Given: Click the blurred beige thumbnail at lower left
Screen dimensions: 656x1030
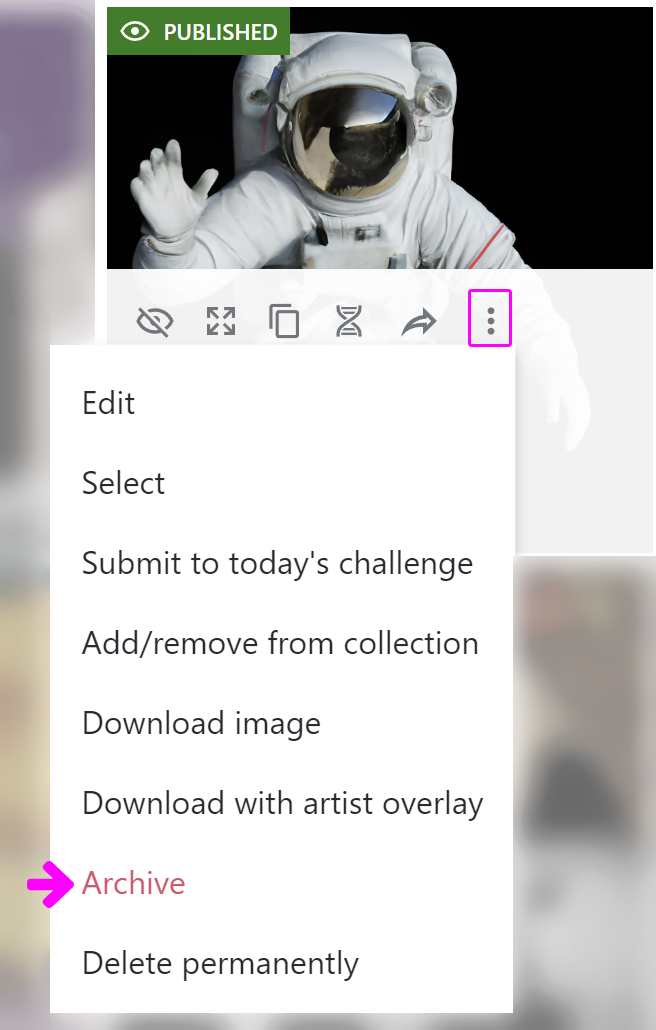Looking at the screenshot, I should 24,750.
